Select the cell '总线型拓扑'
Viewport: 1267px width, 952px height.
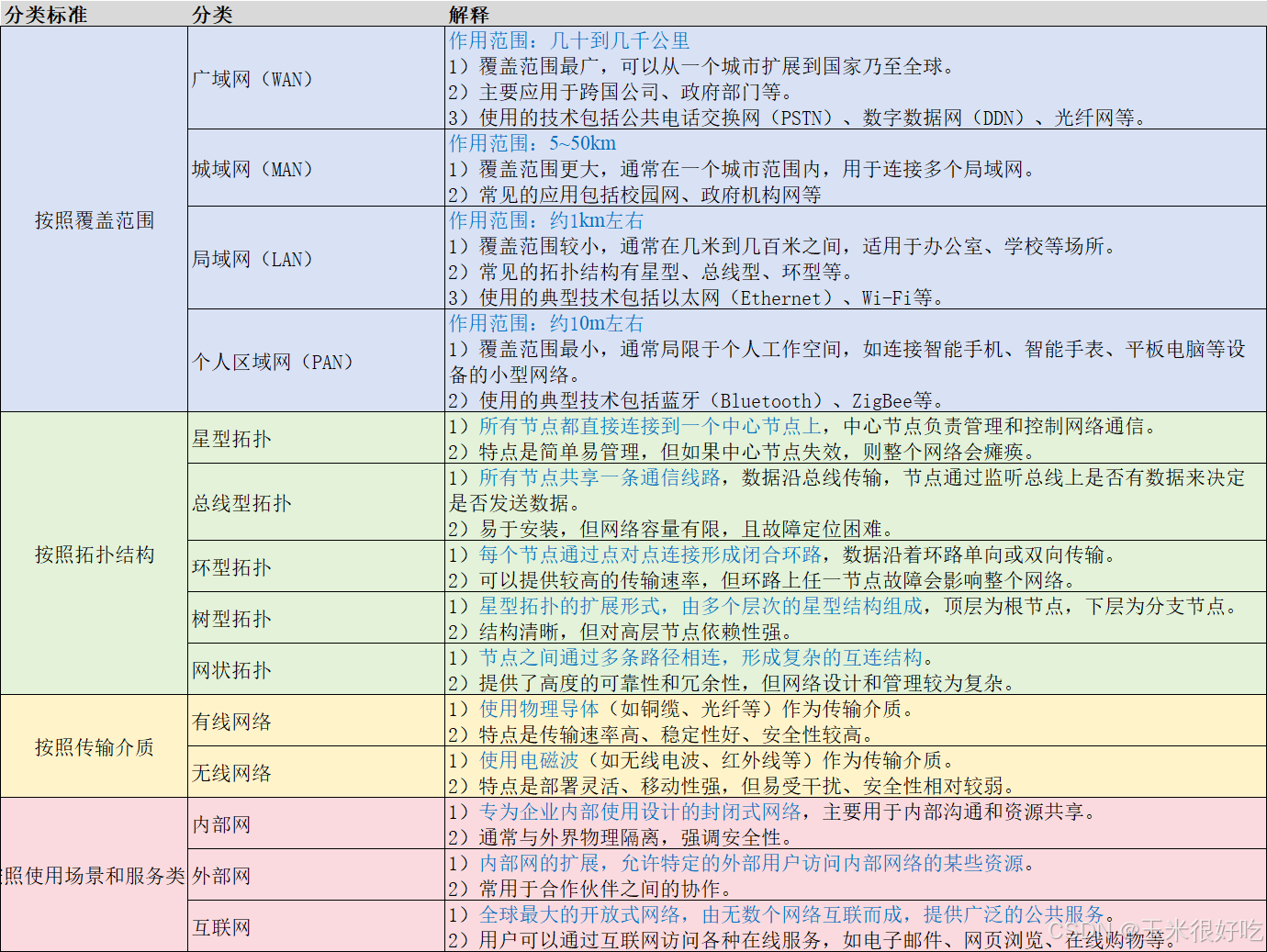click(x=316, y=502)
